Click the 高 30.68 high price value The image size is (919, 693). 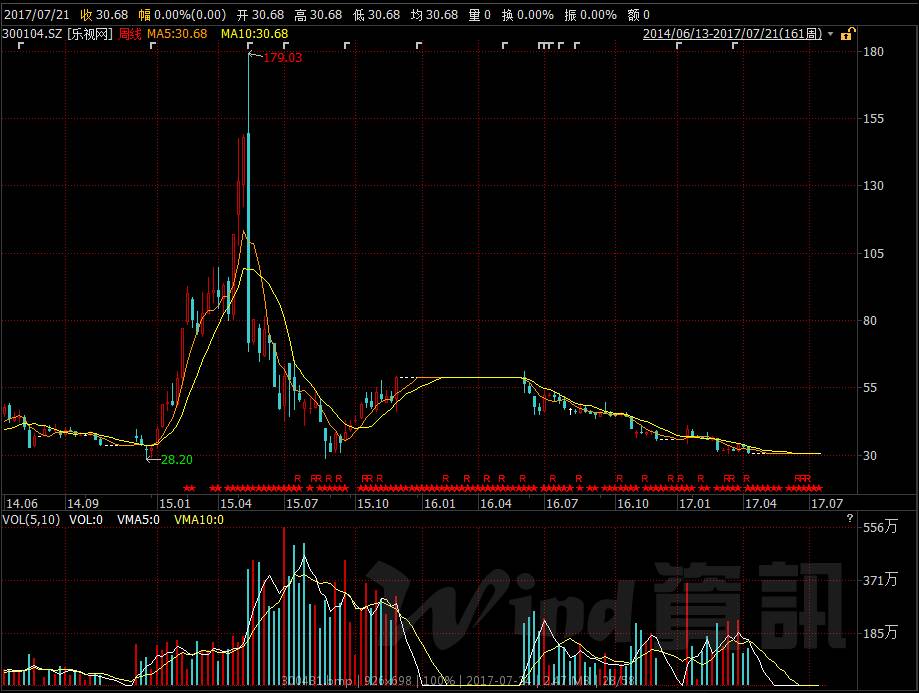[318, 15]
